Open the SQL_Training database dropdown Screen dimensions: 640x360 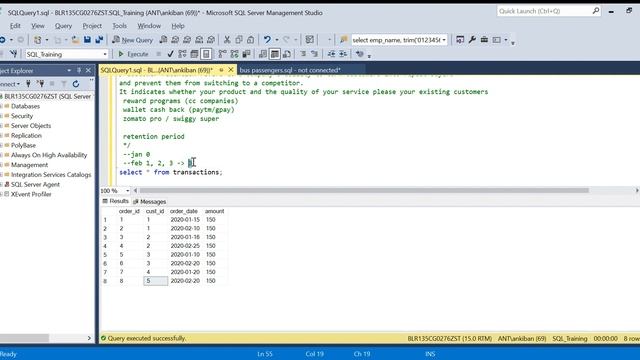coord(105,54)
